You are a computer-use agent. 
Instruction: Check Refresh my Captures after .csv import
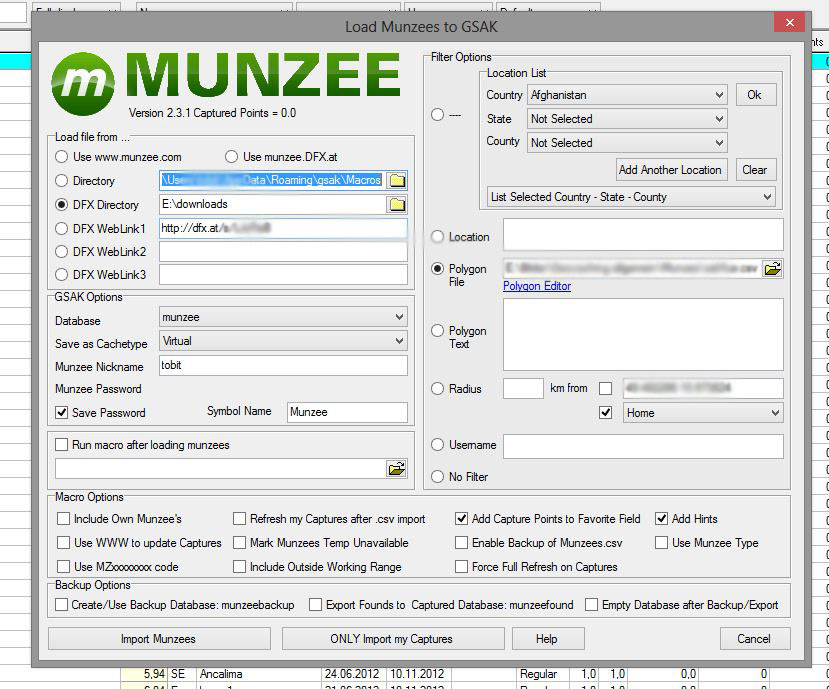tap(240, 519)
